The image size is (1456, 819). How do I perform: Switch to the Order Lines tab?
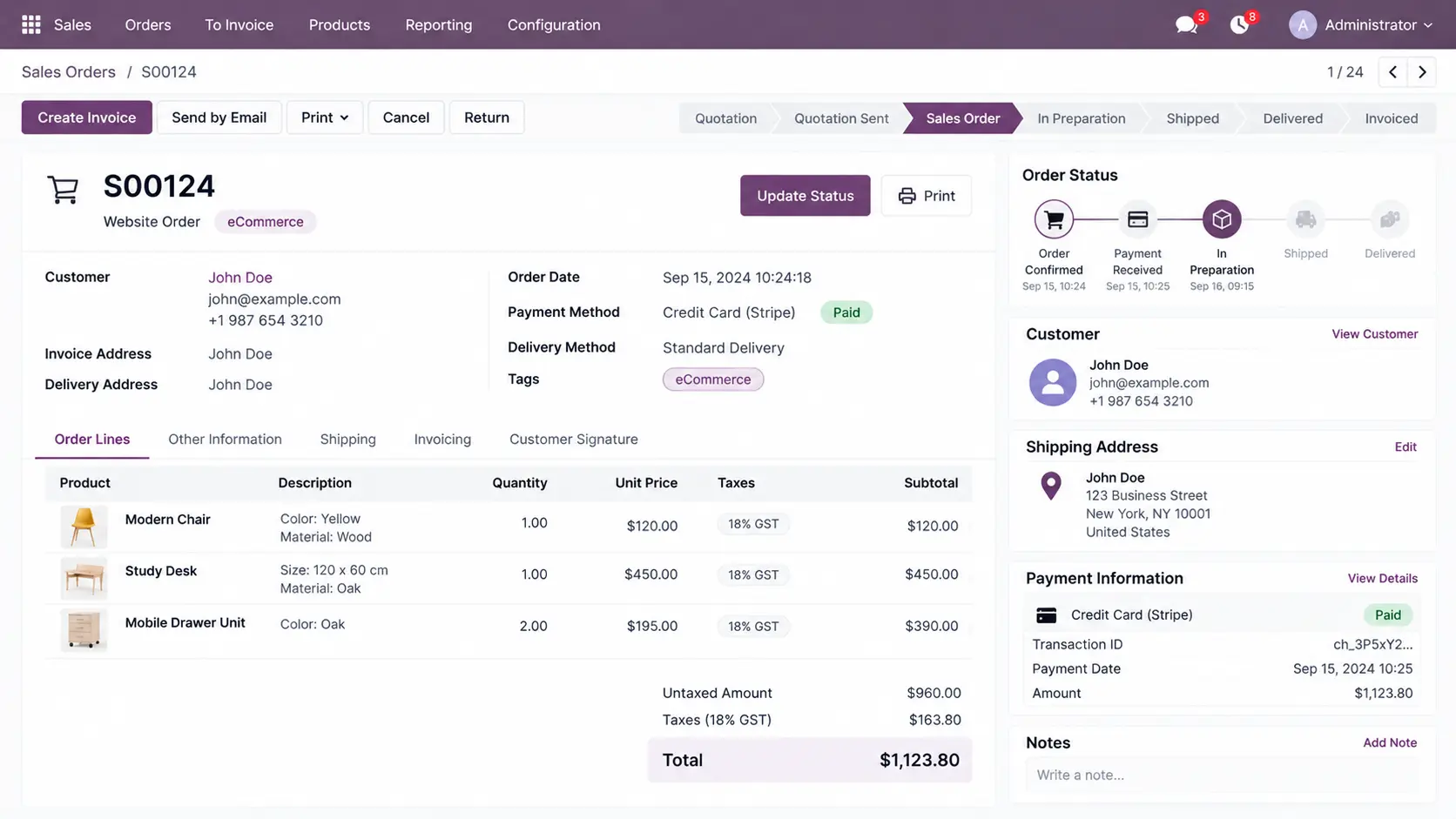92,440
